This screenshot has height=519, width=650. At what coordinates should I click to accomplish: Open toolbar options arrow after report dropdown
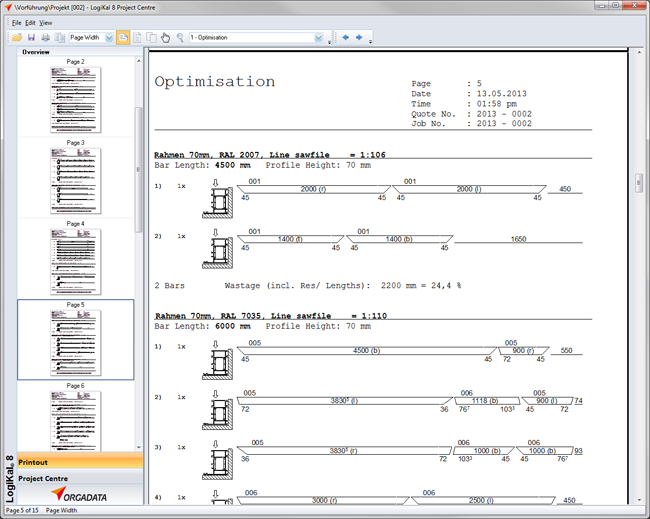coord(330,41)
